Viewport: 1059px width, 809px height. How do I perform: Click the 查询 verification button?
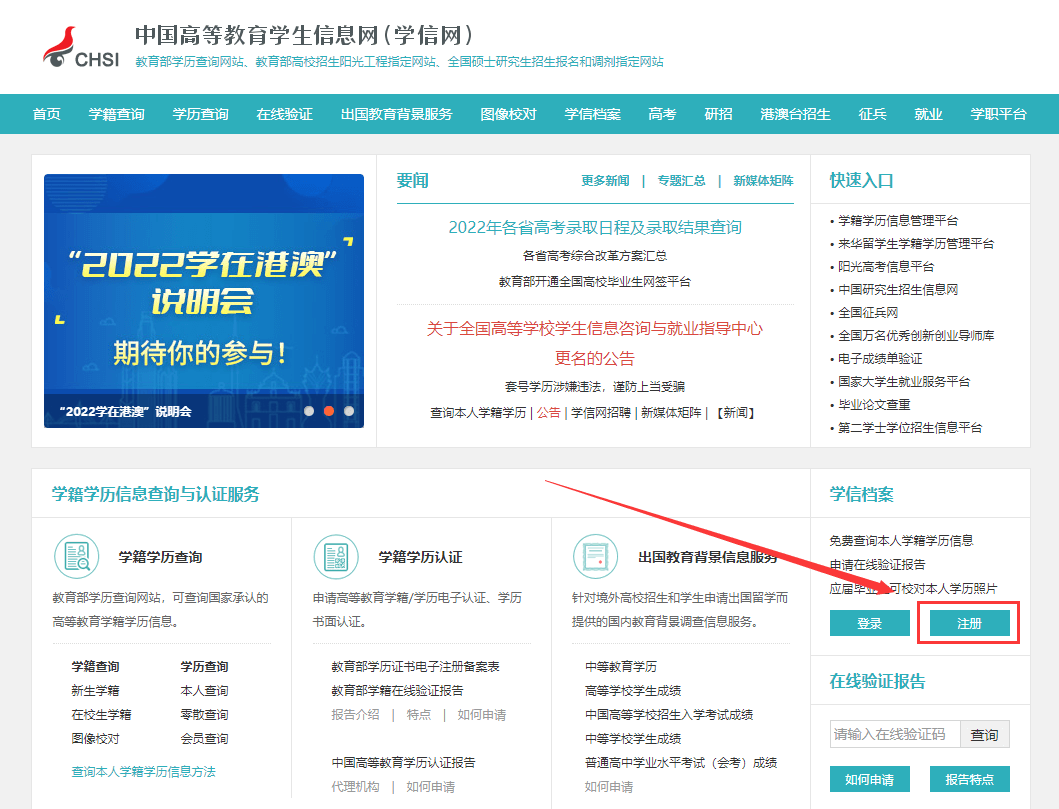click(984, 735)
